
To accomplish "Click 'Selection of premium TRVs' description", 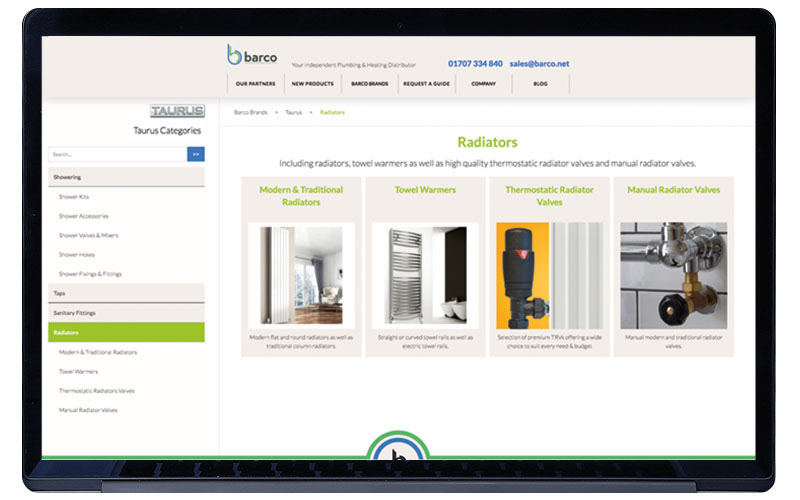I will tap(549, 342).
